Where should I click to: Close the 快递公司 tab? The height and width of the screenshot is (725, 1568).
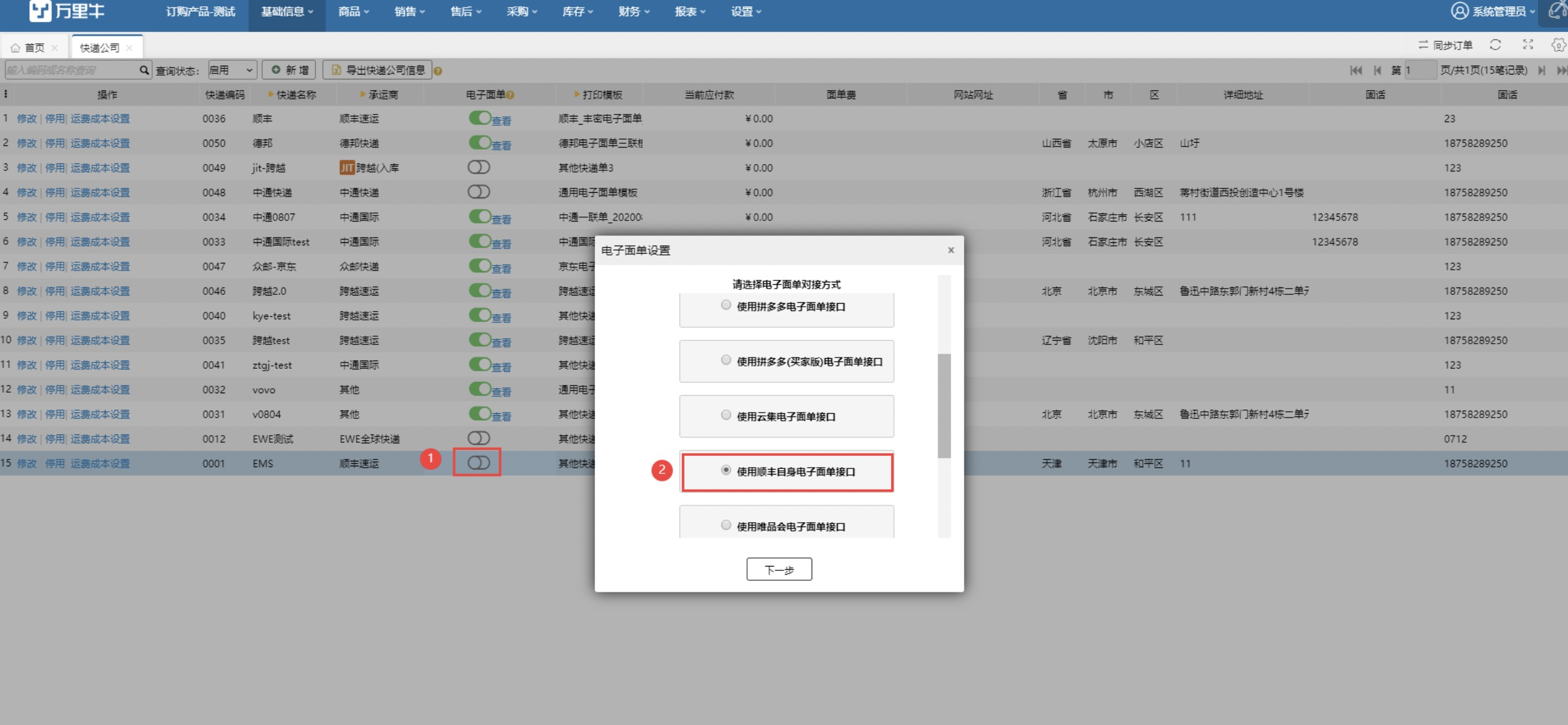129,48
